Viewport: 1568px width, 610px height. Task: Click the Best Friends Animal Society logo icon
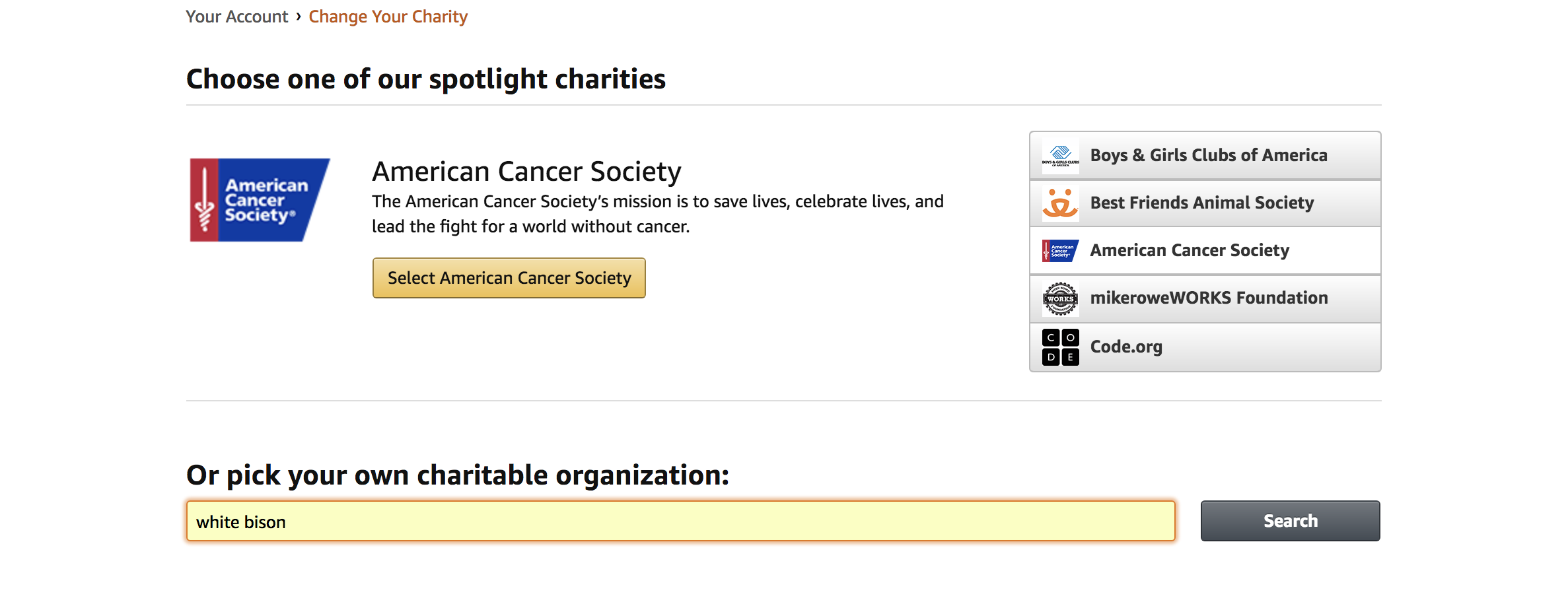click(1060, 203)
